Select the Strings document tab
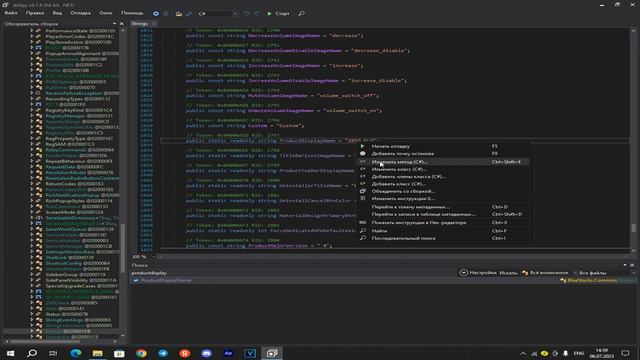This screenshot has height=360, width=640. tap(140, 24)
